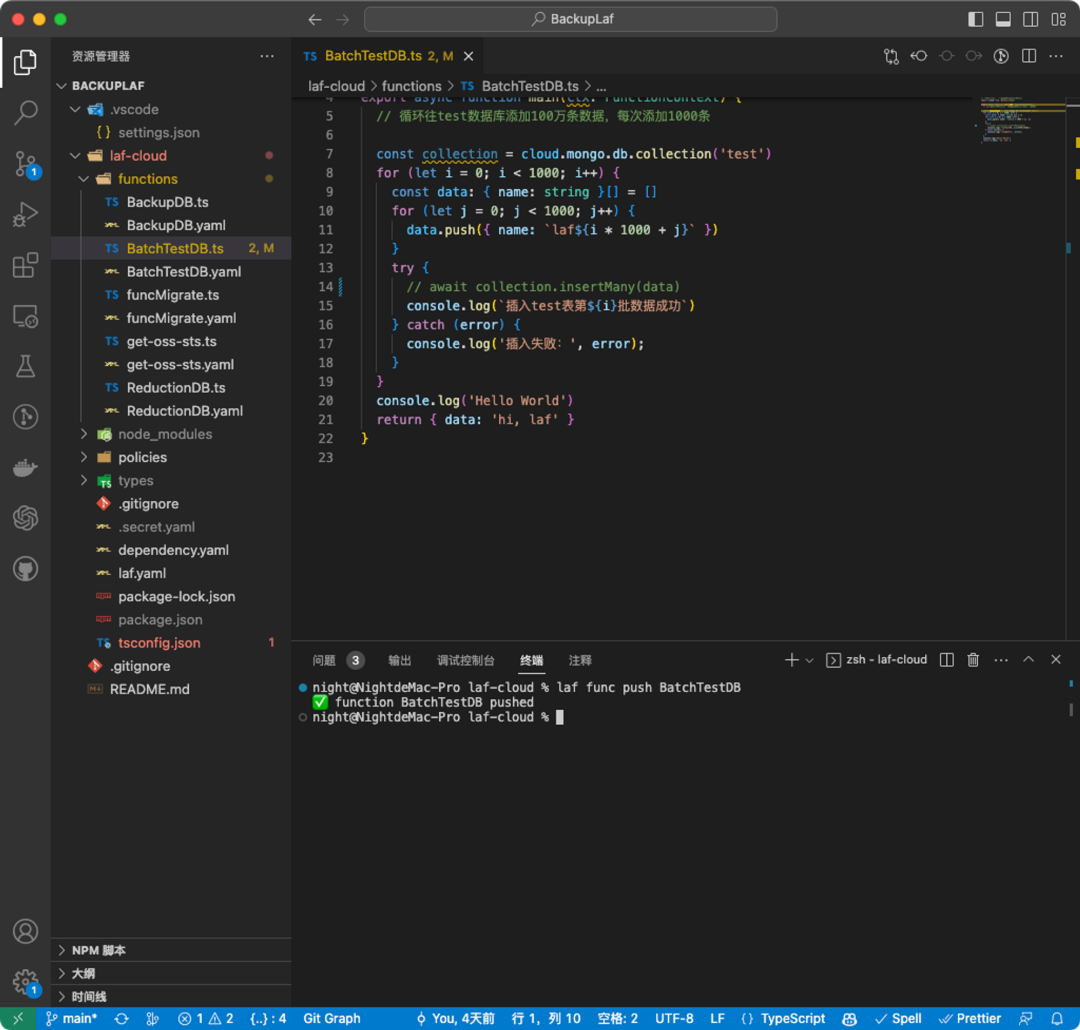This screenshot has width=1080, height=1030.
Task: Collapse the laf-cloud folder
Action: (76, 156)
